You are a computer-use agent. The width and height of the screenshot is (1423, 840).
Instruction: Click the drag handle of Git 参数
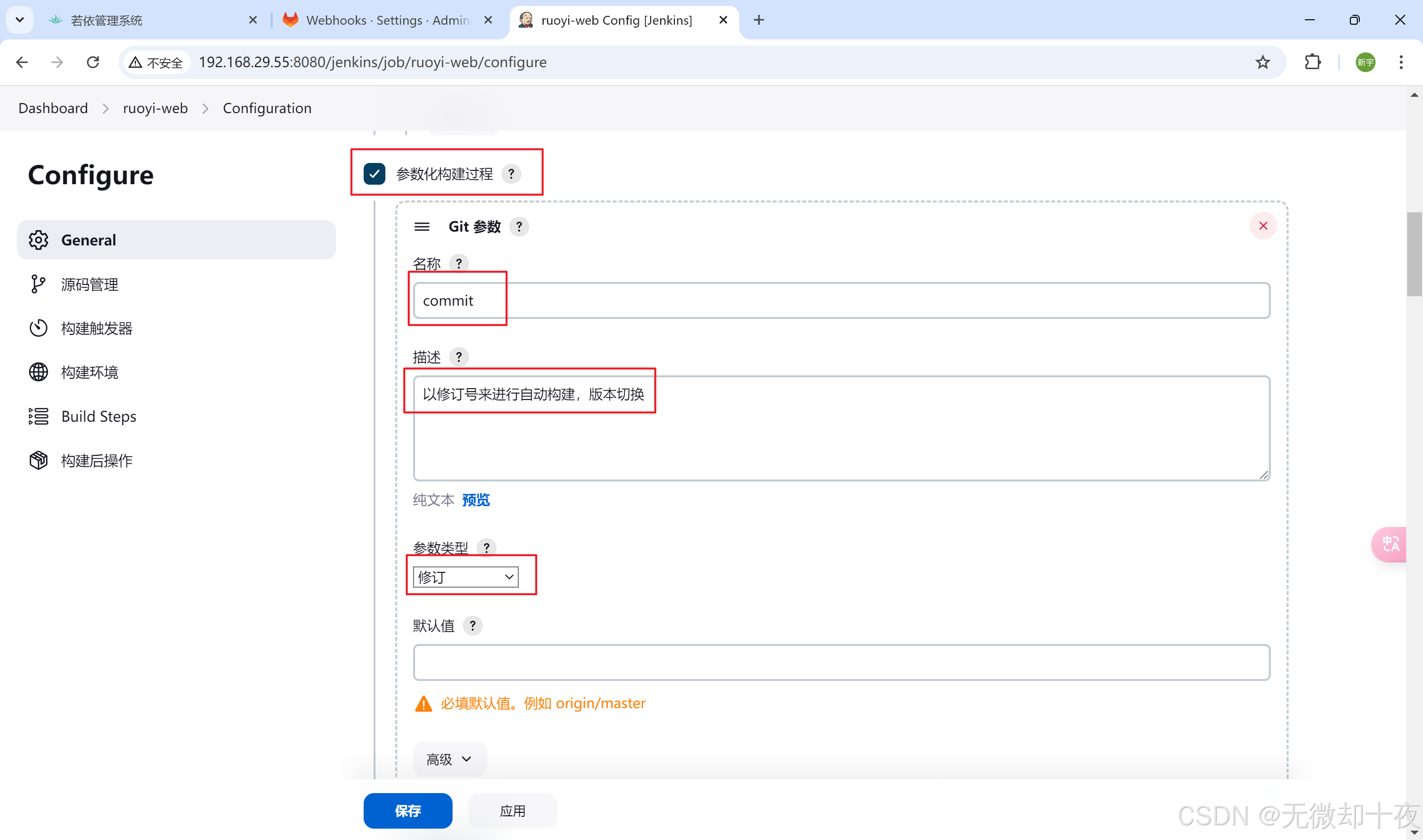tap(422, 227)
